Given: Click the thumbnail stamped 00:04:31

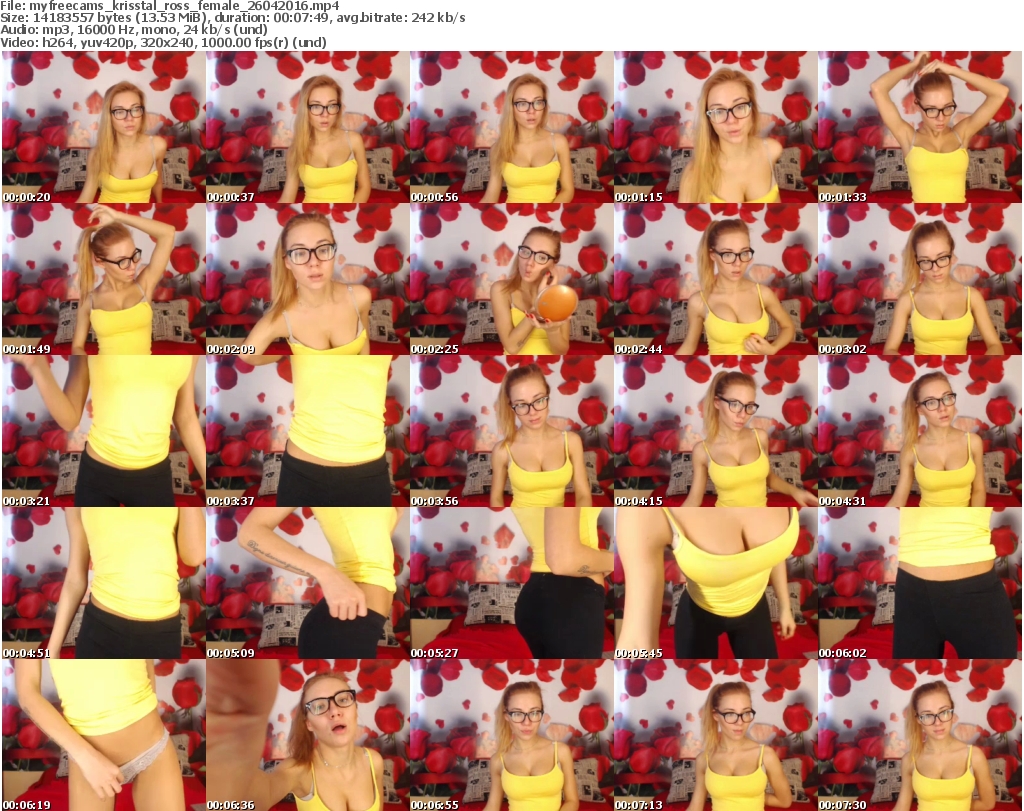Looking at the screenshot, I should tap(920, 432).
